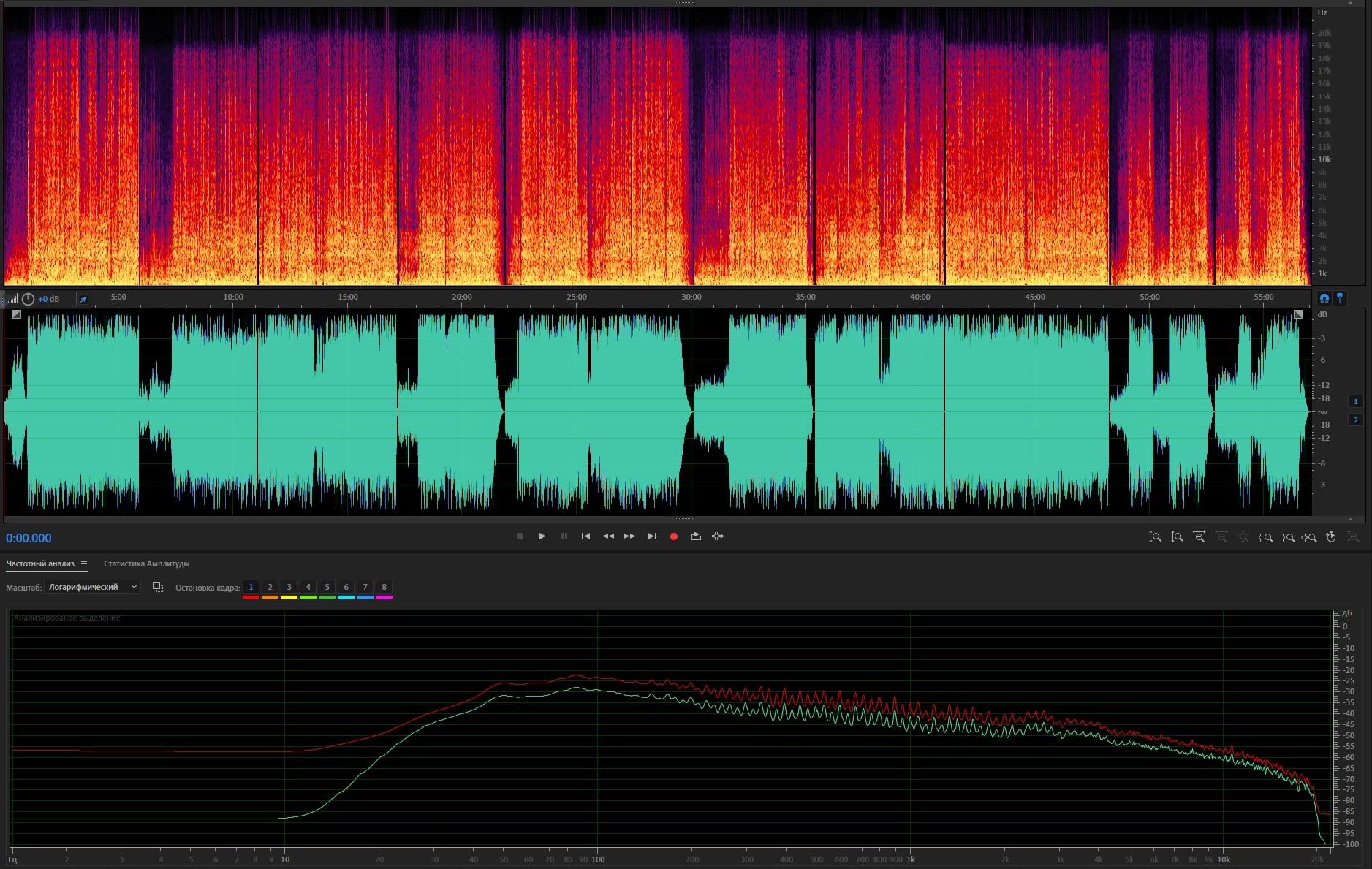The height and width of the screenshot is (869, 1372).
Task: Click hold frame button 1
Action: 251,587
